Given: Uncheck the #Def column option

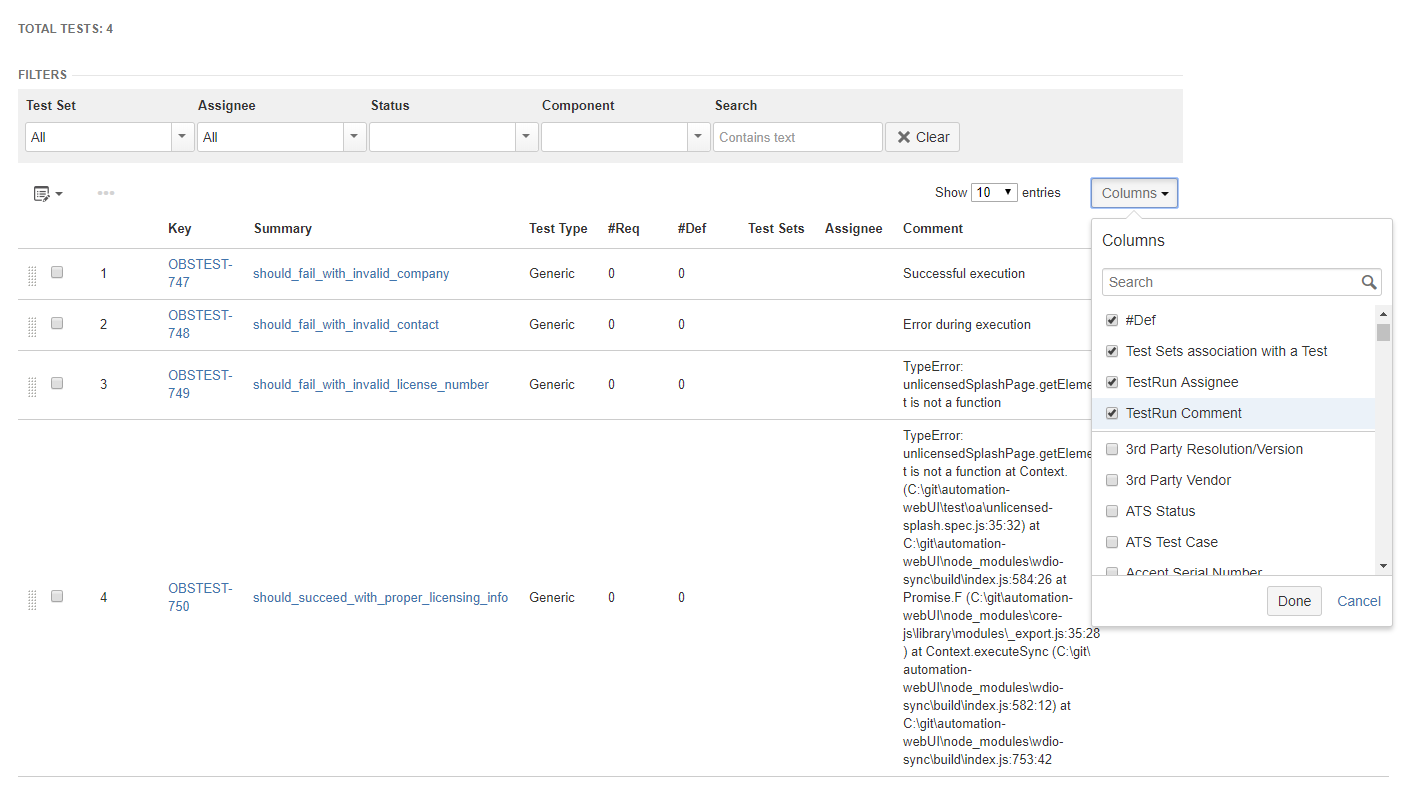Looking at the screenshot, I should click(x=1112, y=319).
